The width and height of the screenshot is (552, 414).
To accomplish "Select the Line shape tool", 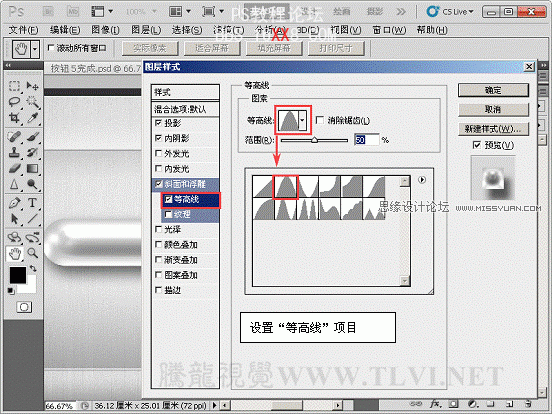I will pos(32,219).
